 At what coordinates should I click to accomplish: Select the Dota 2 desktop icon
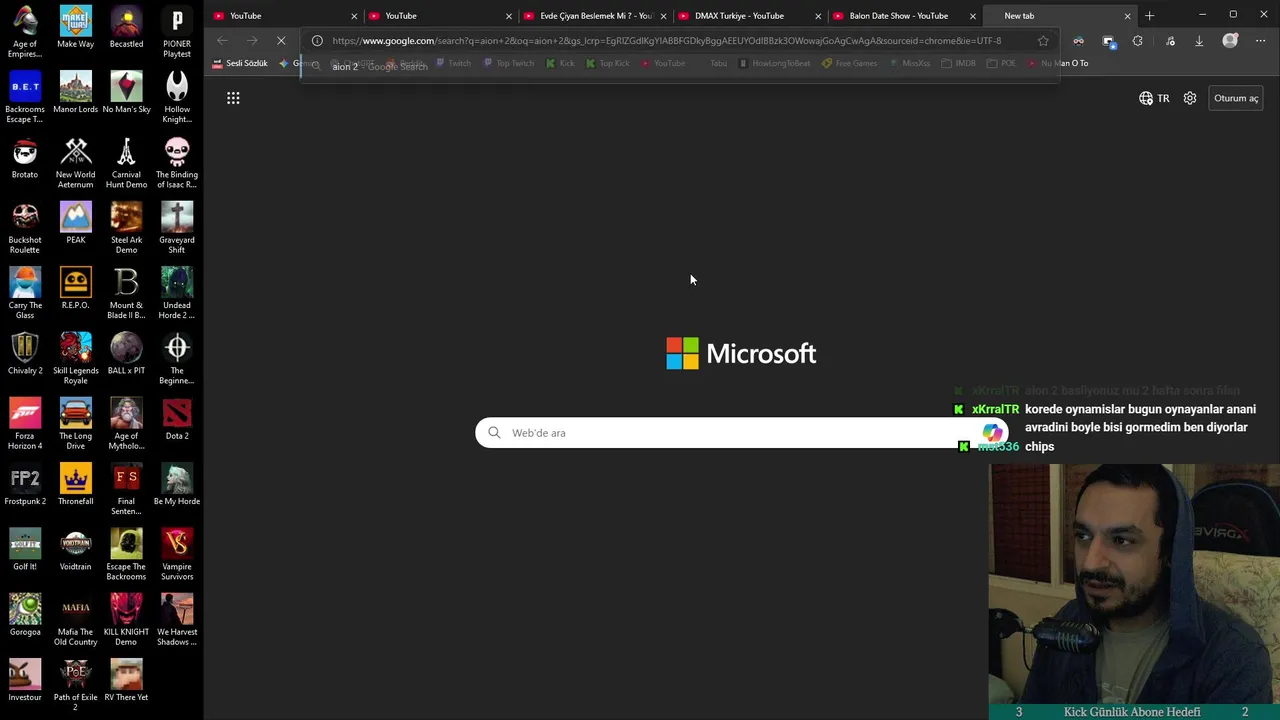click(x=177, y=418)
